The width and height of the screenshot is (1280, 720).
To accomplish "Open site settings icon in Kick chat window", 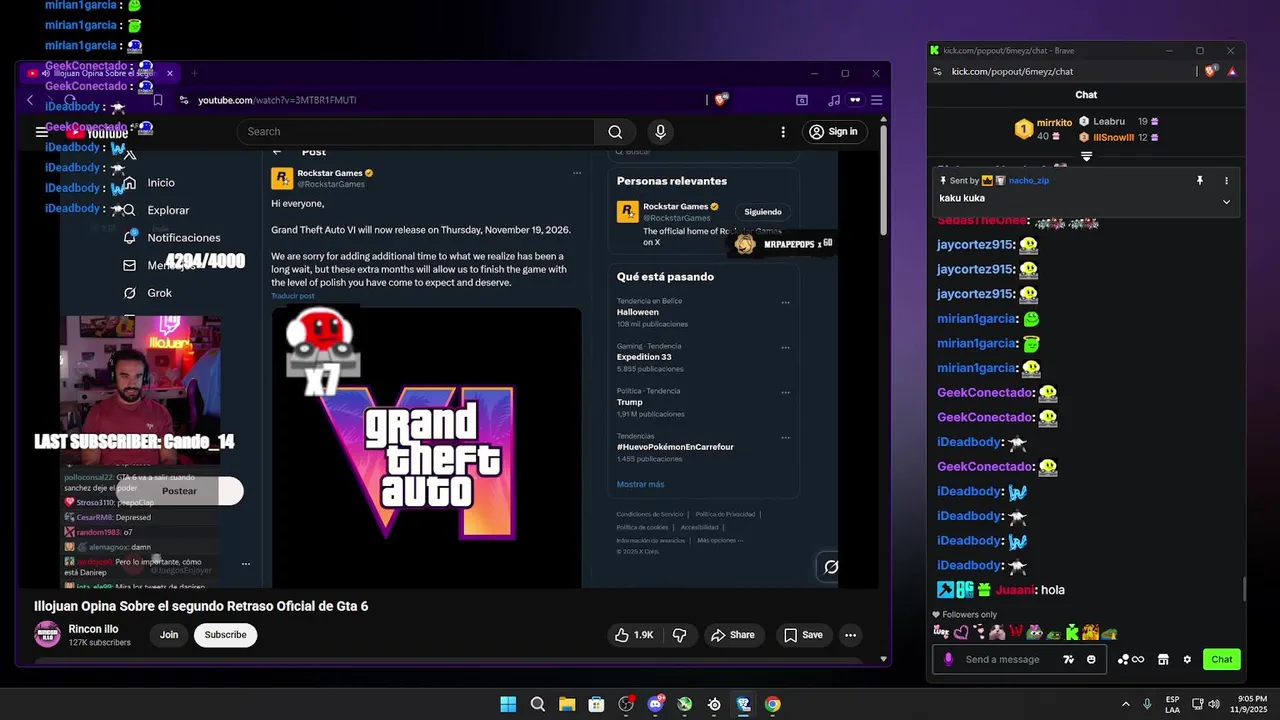I will [937, 71].
